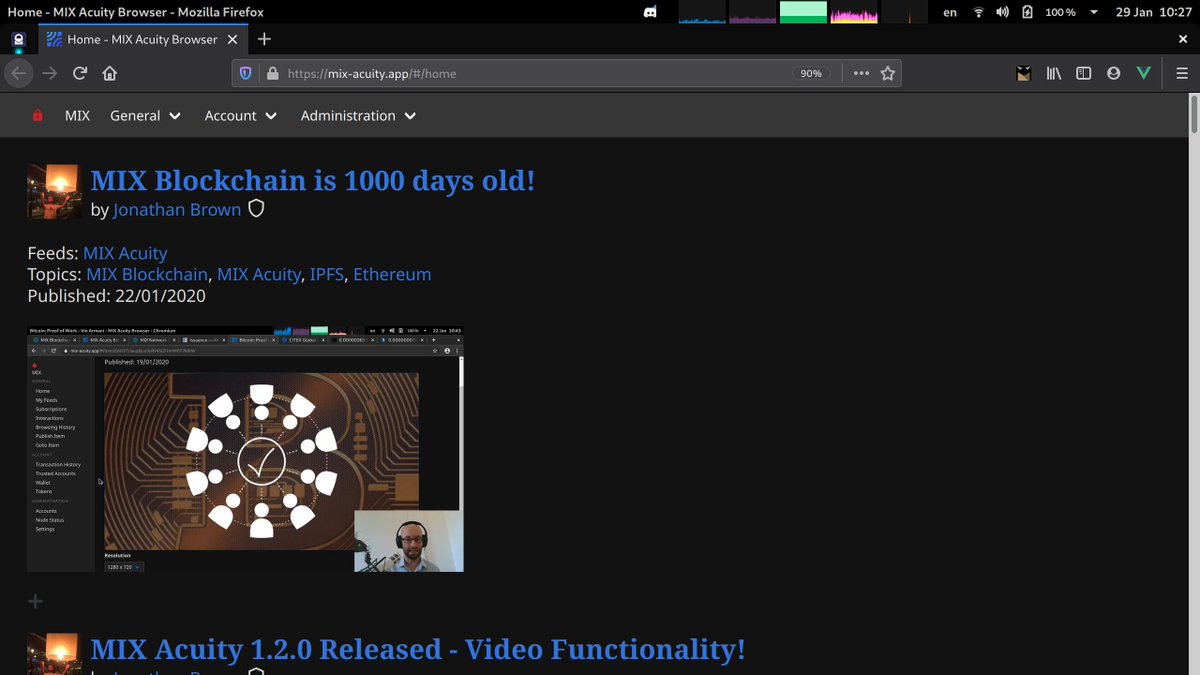Click MIX in the navigation bar

77,116
